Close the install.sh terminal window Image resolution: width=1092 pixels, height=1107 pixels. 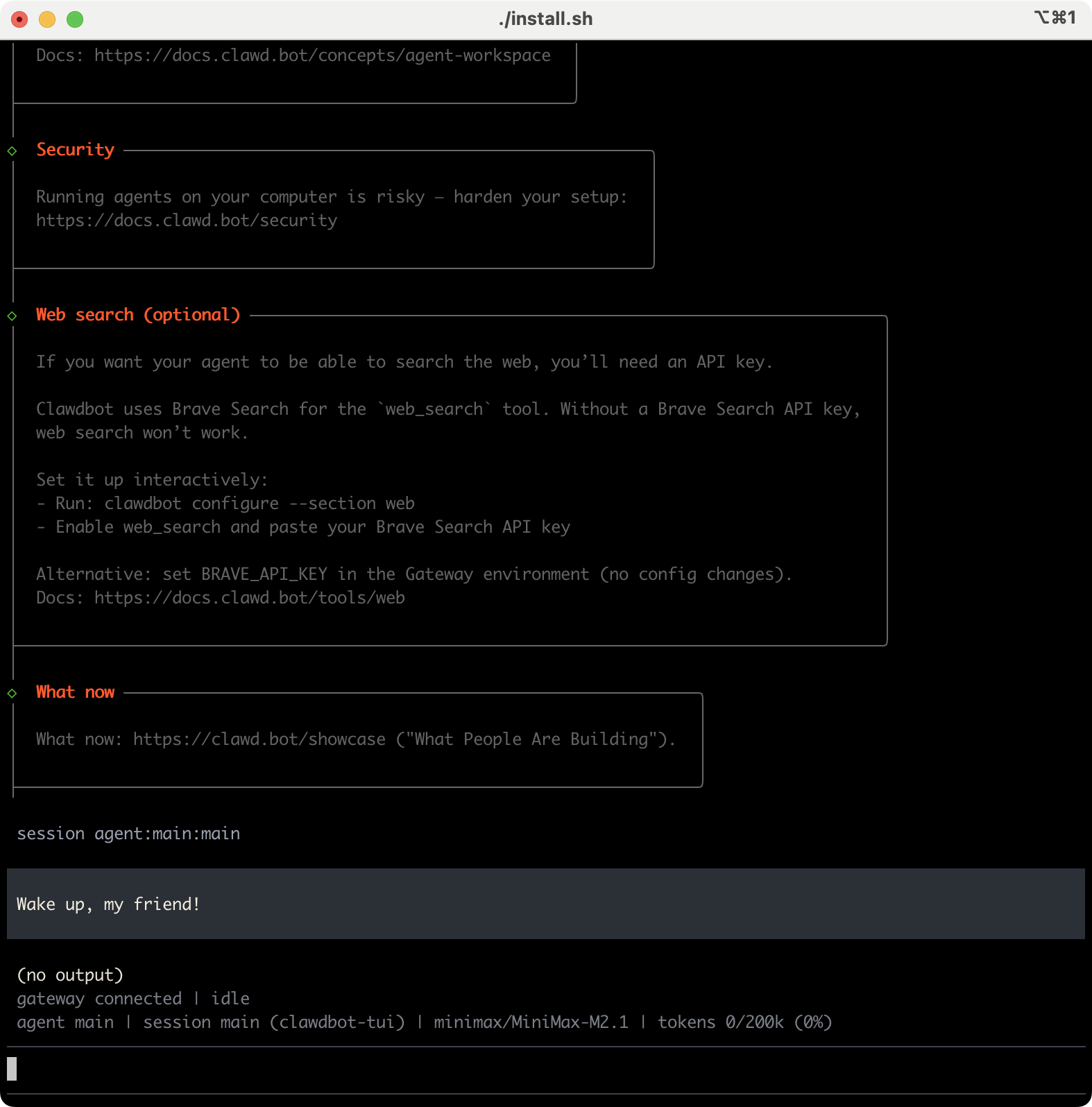point(20,19)
